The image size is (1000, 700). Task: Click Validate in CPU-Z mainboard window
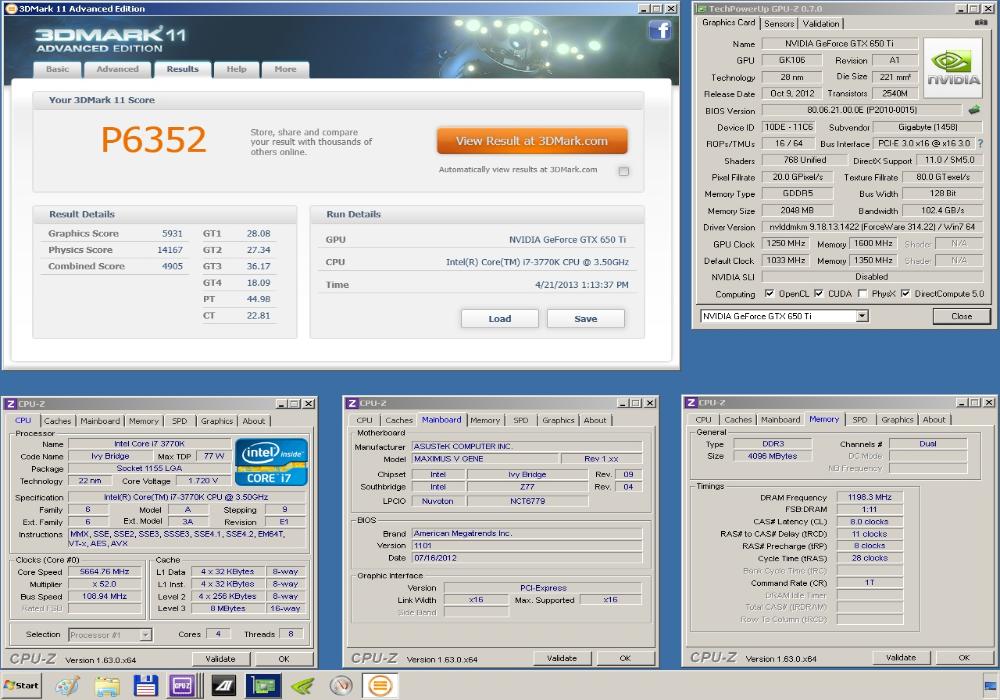point(561,658)
